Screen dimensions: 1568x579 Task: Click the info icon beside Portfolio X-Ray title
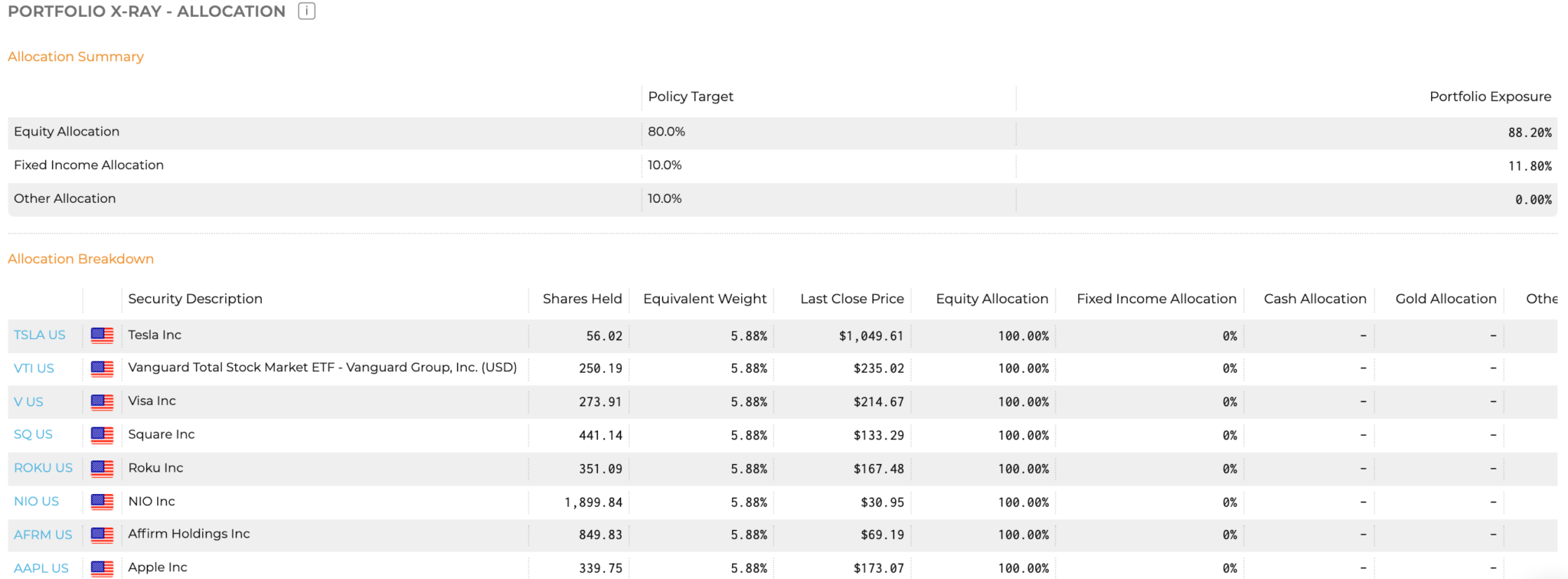[306, 11]
